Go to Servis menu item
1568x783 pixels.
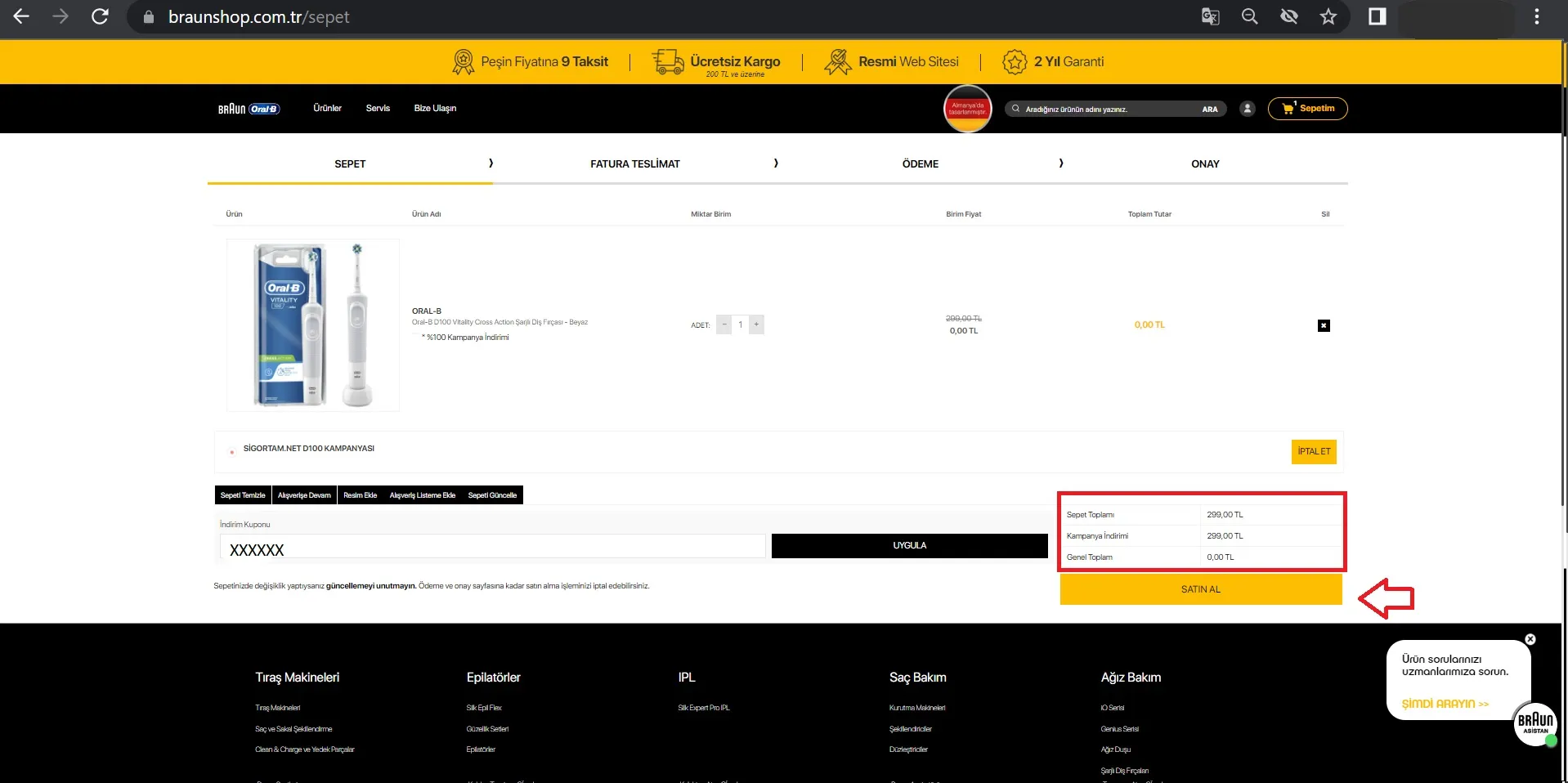pos(378,108)
